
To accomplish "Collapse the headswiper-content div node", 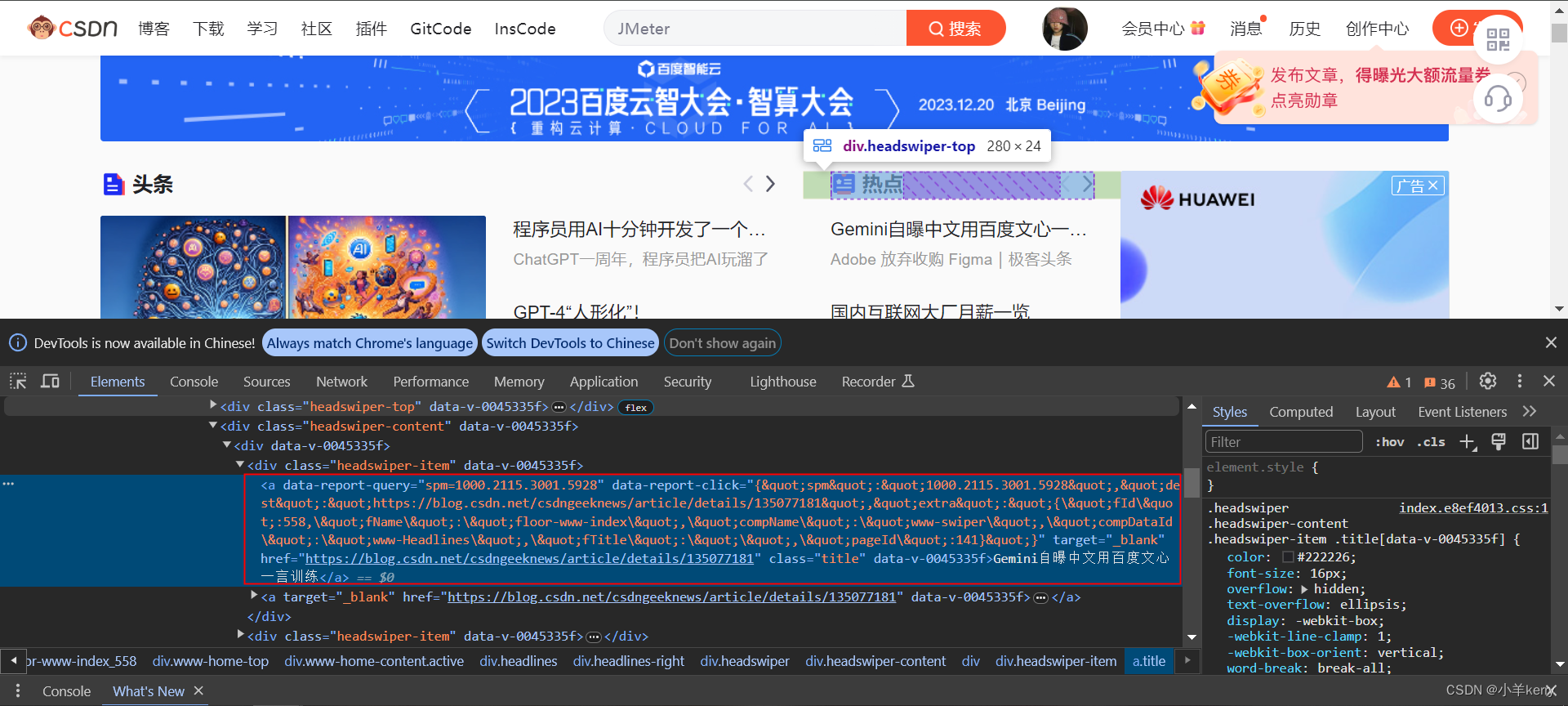I will (213, 425).
